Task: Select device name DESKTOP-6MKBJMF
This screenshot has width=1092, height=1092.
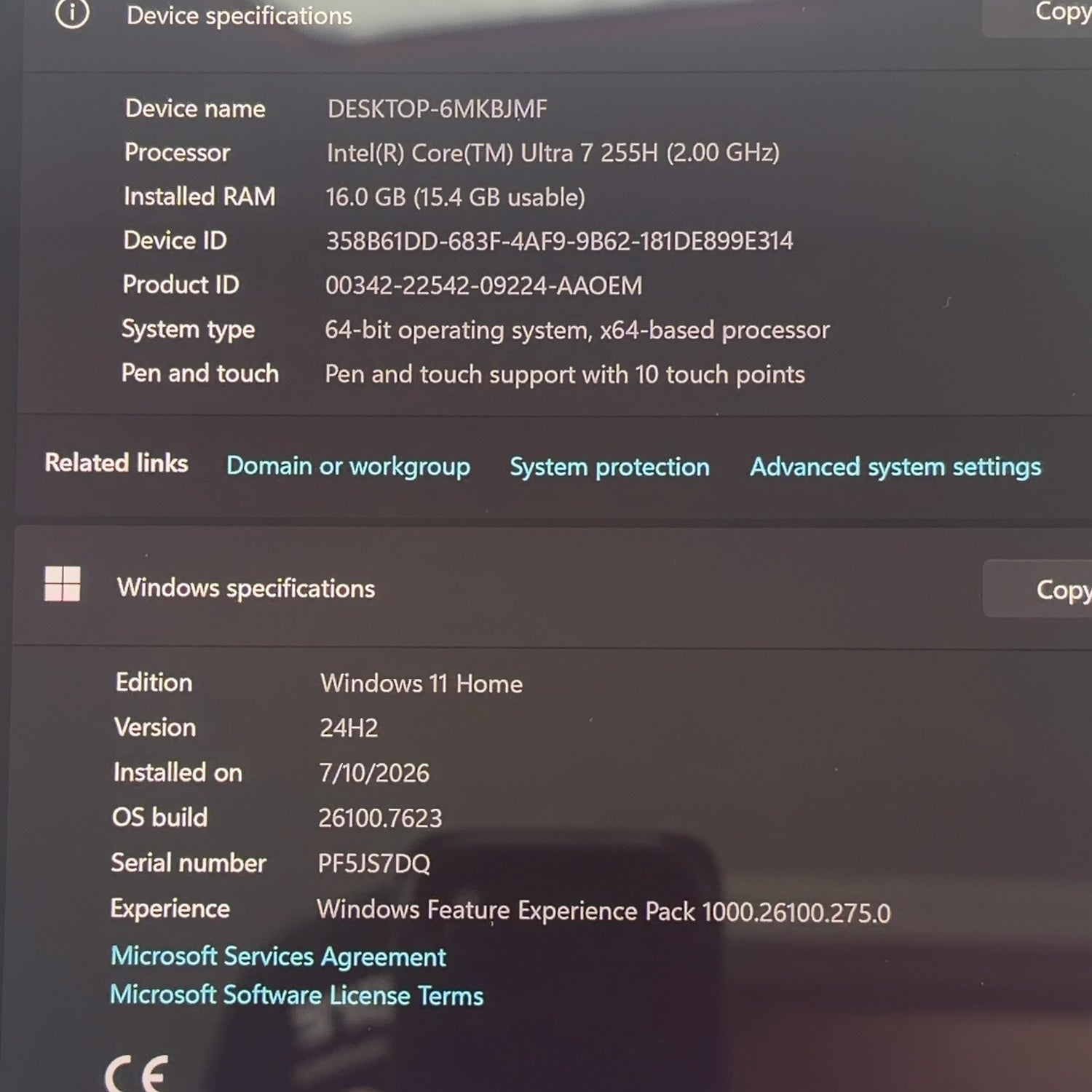Action: click(438, 109)
